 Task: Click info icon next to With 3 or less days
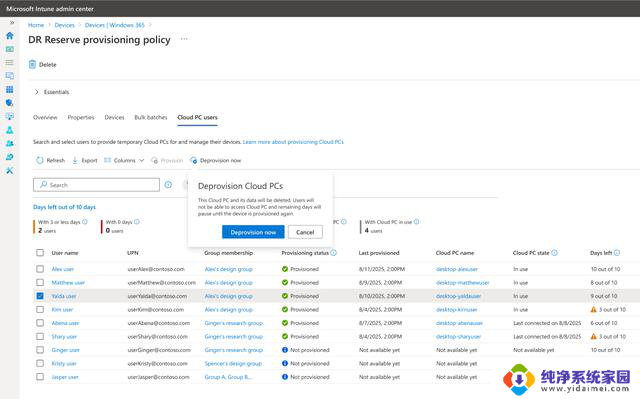pyautogui.click(x=85, y=222)
